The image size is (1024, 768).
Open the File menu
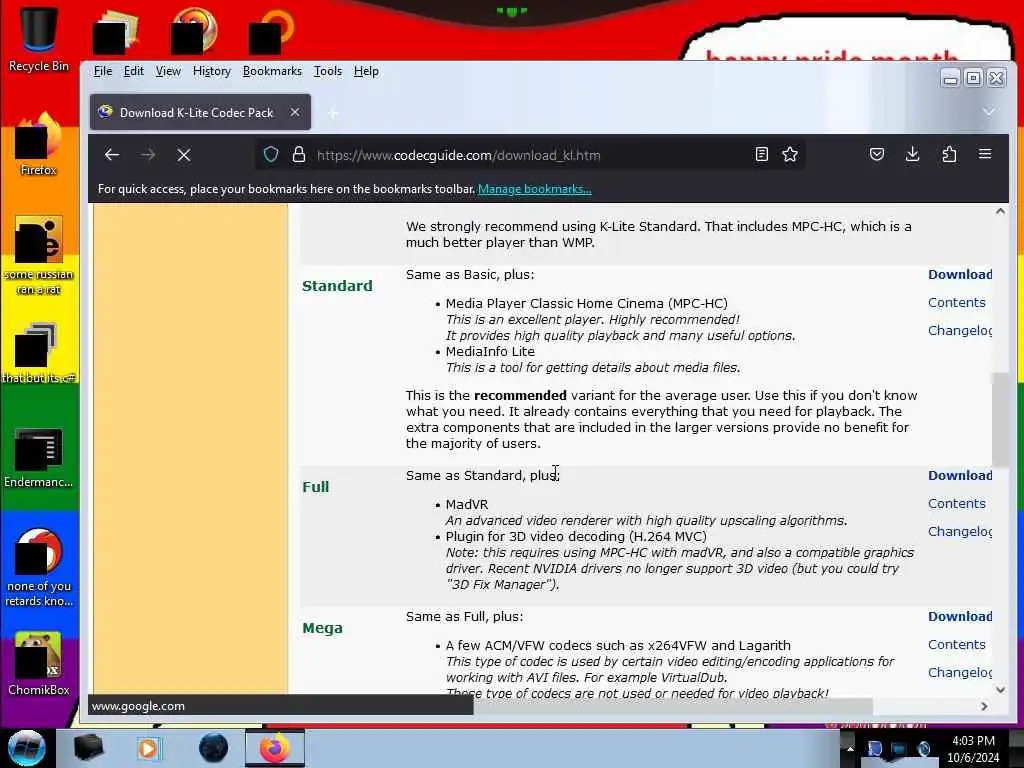pos(103,71)
